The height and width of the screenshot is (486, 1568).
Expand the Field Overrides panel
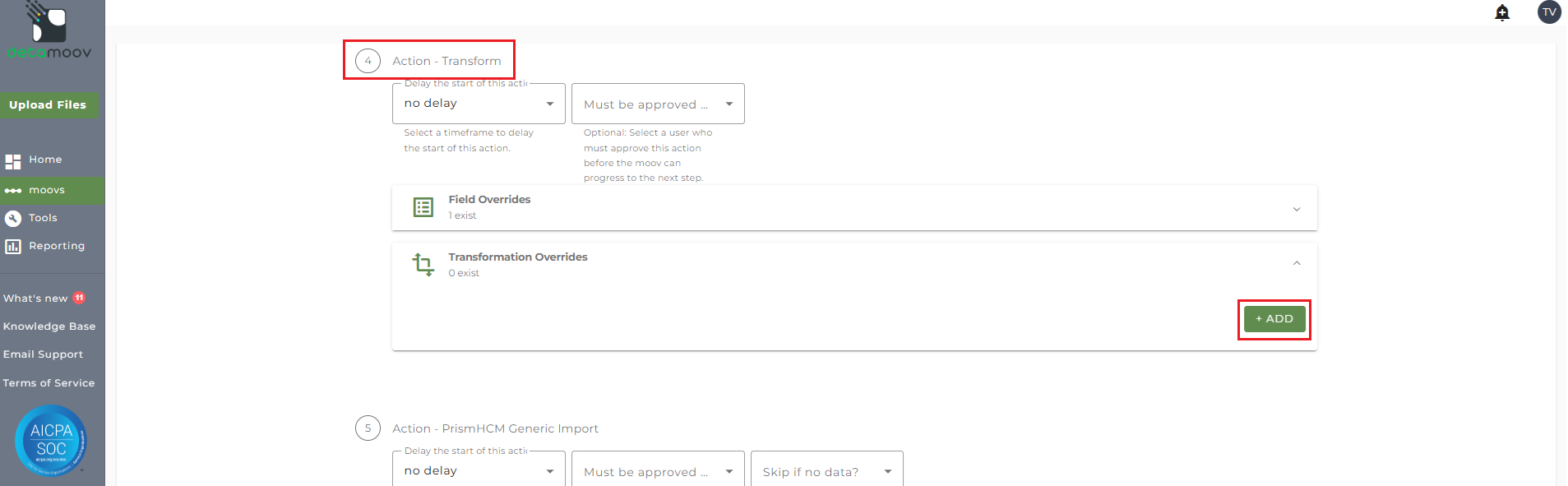click(x=1297, y=209)
